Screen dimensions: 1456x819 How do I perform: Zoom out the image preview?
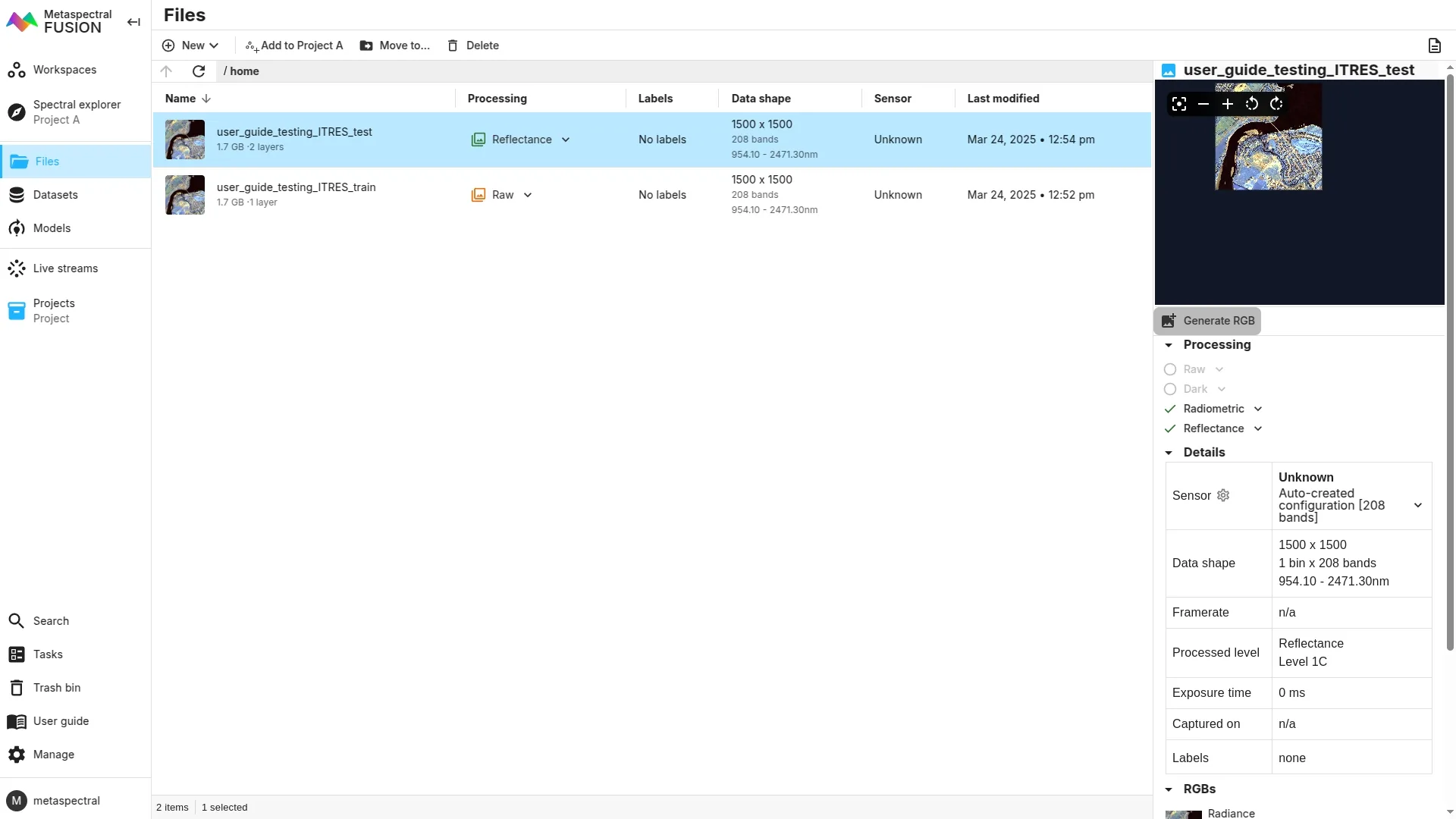pyautogui.click(x=1203, y=104)
